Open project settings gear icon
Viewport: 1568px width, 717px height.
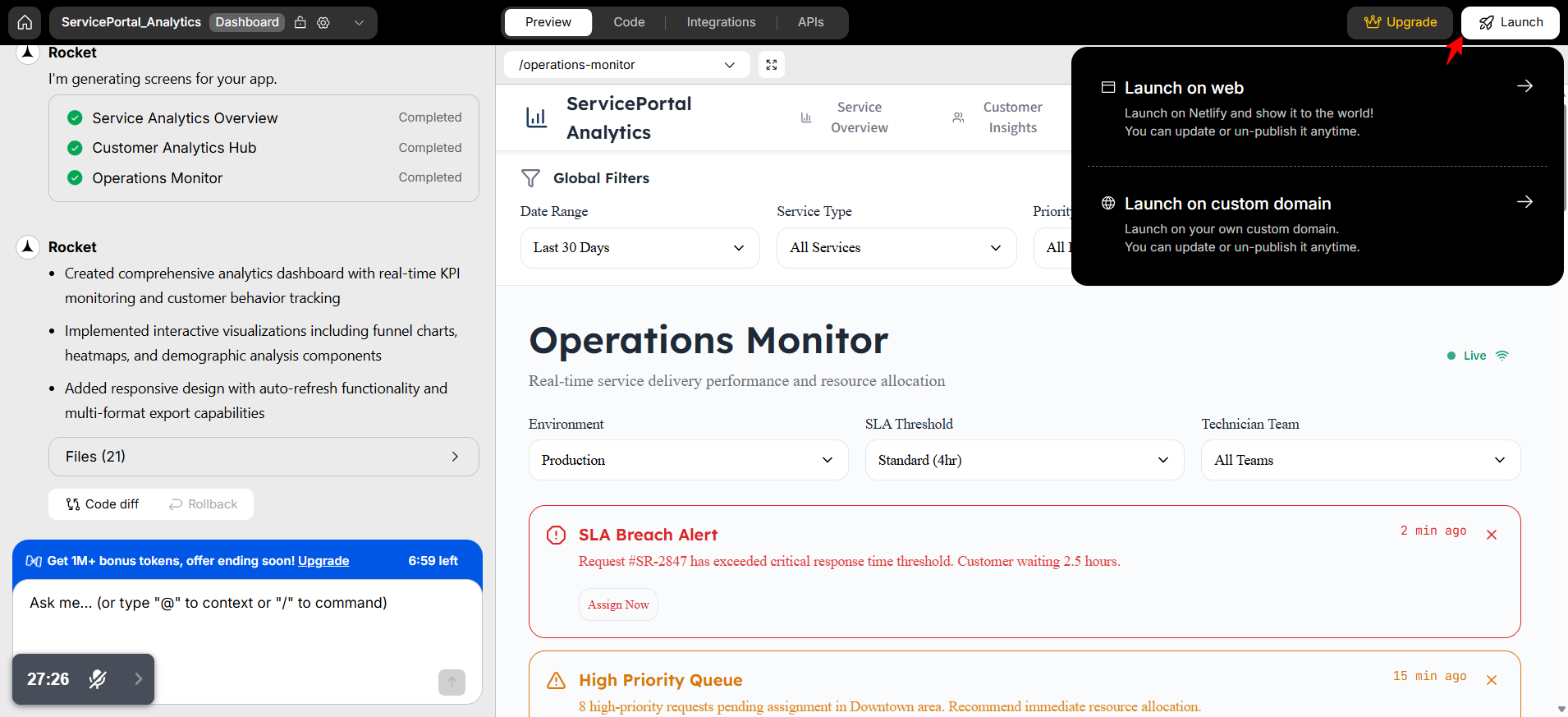click(323, 22)
